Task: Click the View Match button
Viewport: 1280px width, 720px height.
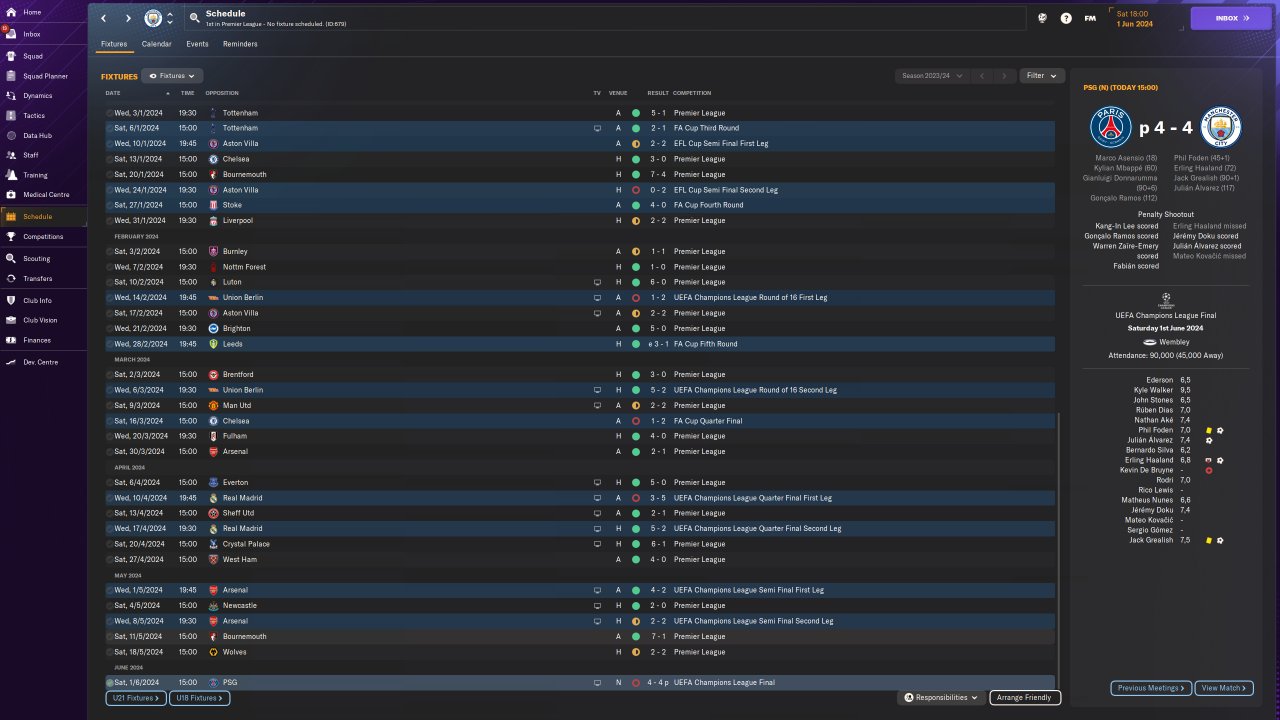Action: tap(1224, 688)
